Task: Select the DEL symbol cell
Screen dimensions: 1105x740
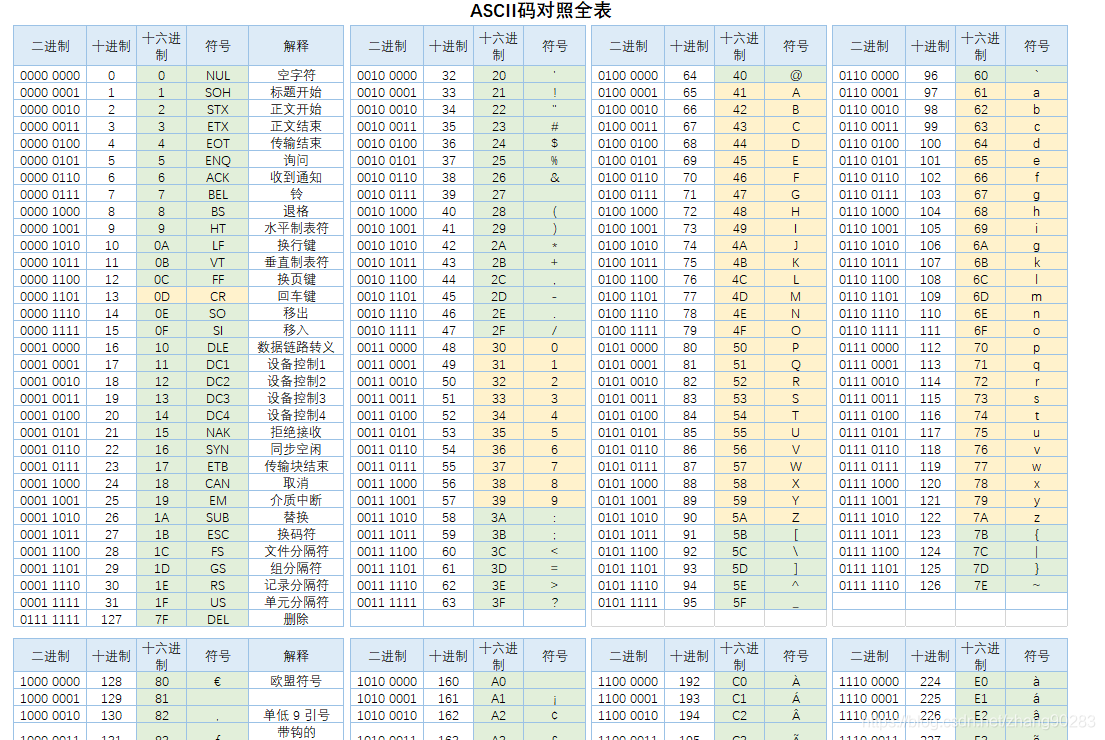Action: [218, 620]
